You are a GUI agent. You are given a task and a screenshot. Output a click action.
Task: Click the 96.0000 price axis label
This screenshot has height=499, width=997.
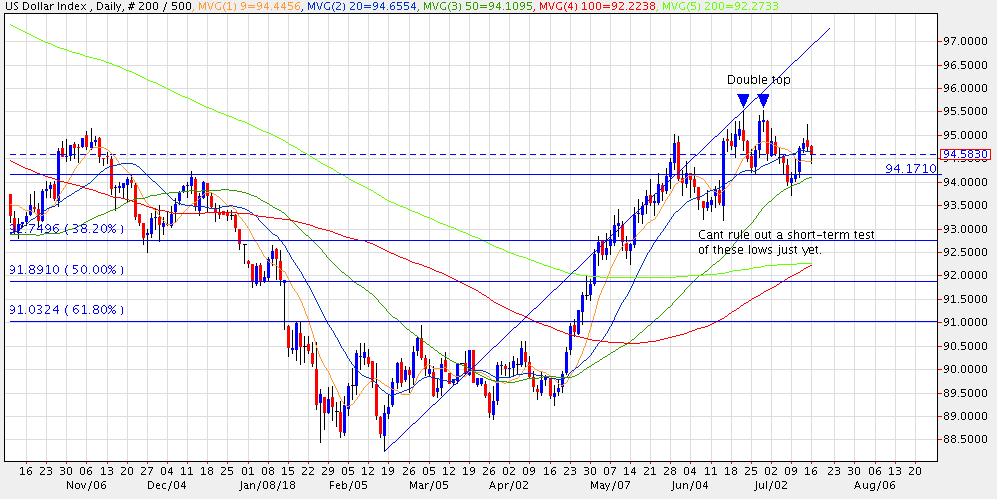point(965,88)
